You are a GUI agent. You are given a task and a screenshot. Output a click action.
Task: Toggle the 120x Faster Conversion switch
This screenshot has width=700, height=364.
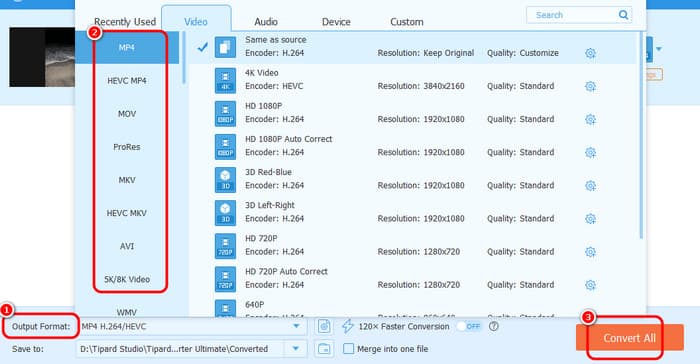[x=469, y=326]
